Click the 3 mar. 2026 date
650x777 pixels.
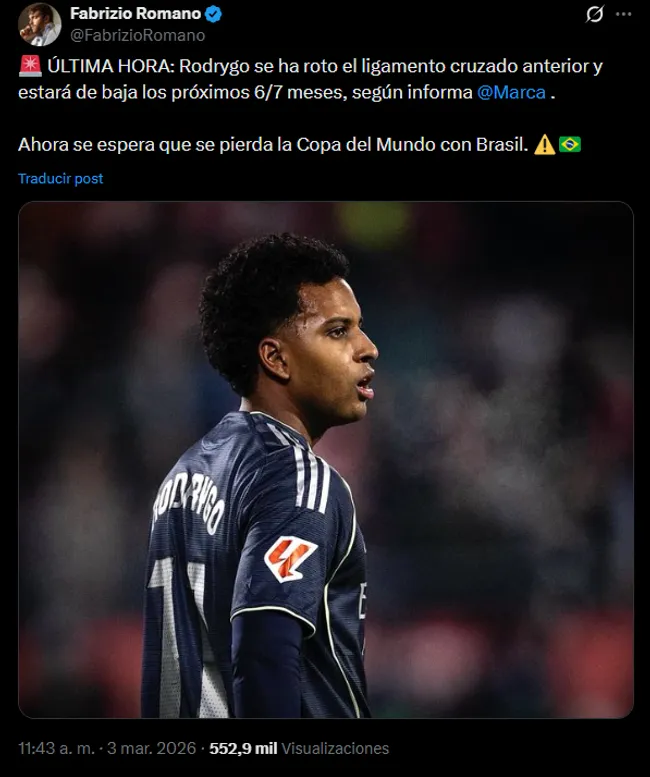coord(151,748)
